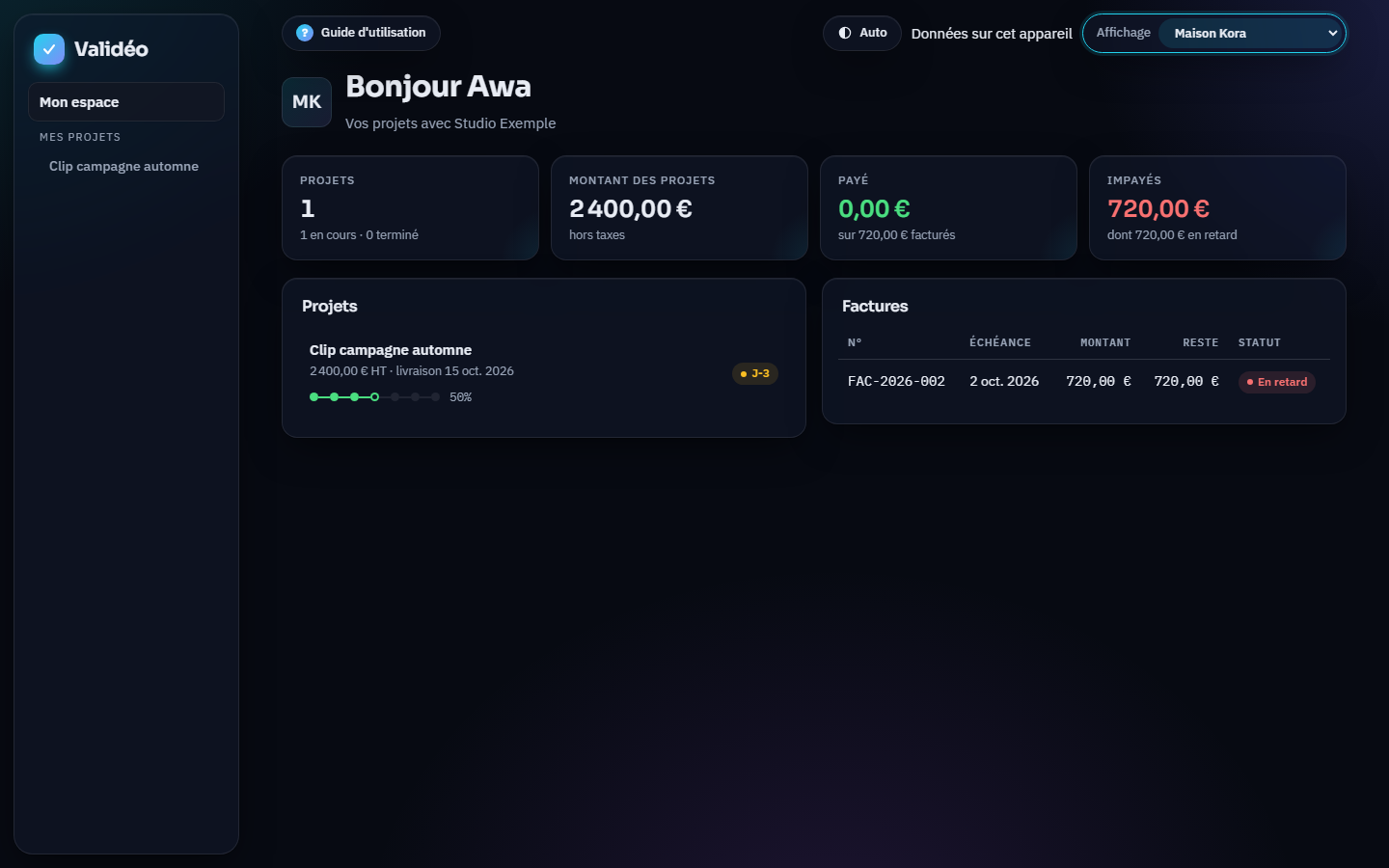
Task: Click the Factures panel heading
Action: tap(875, 307)
